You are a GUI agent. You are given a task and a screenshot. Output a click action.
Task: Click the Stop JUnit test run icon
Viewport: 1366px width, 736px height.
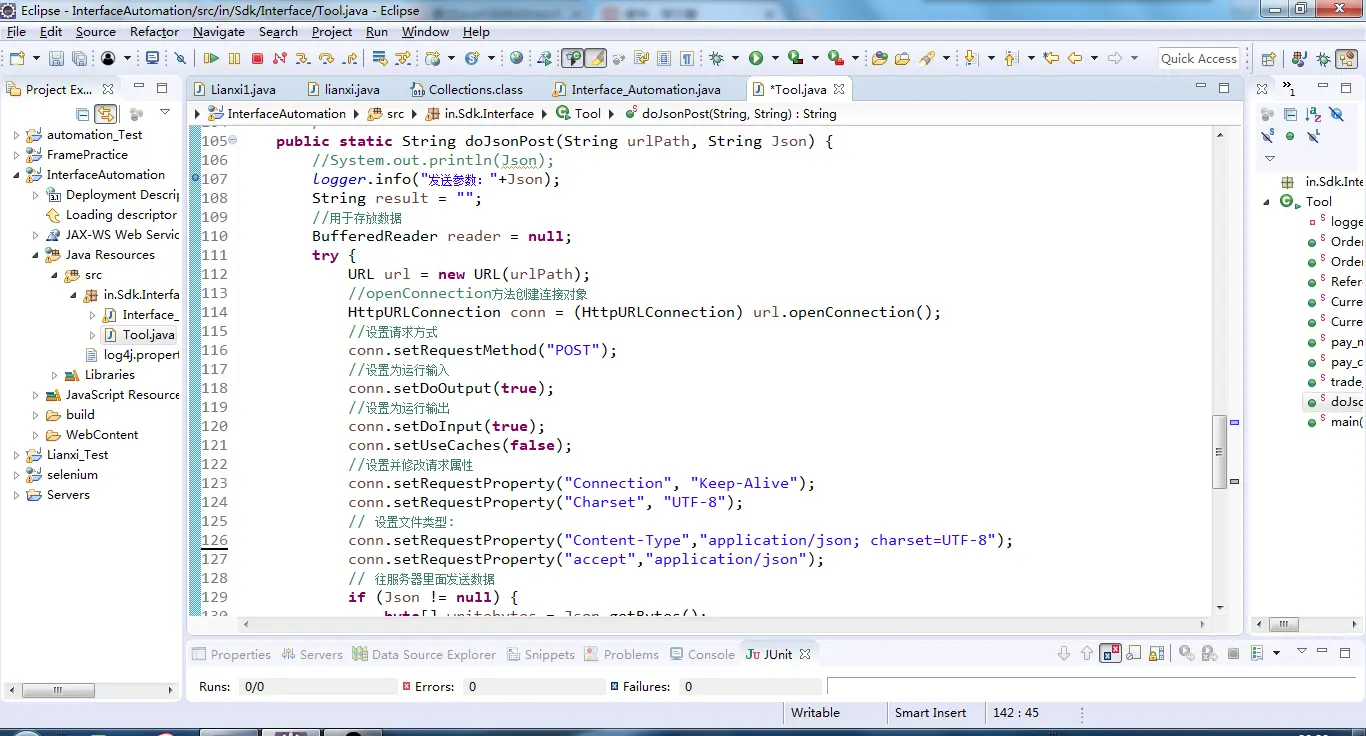click(x=1233, y=653)
